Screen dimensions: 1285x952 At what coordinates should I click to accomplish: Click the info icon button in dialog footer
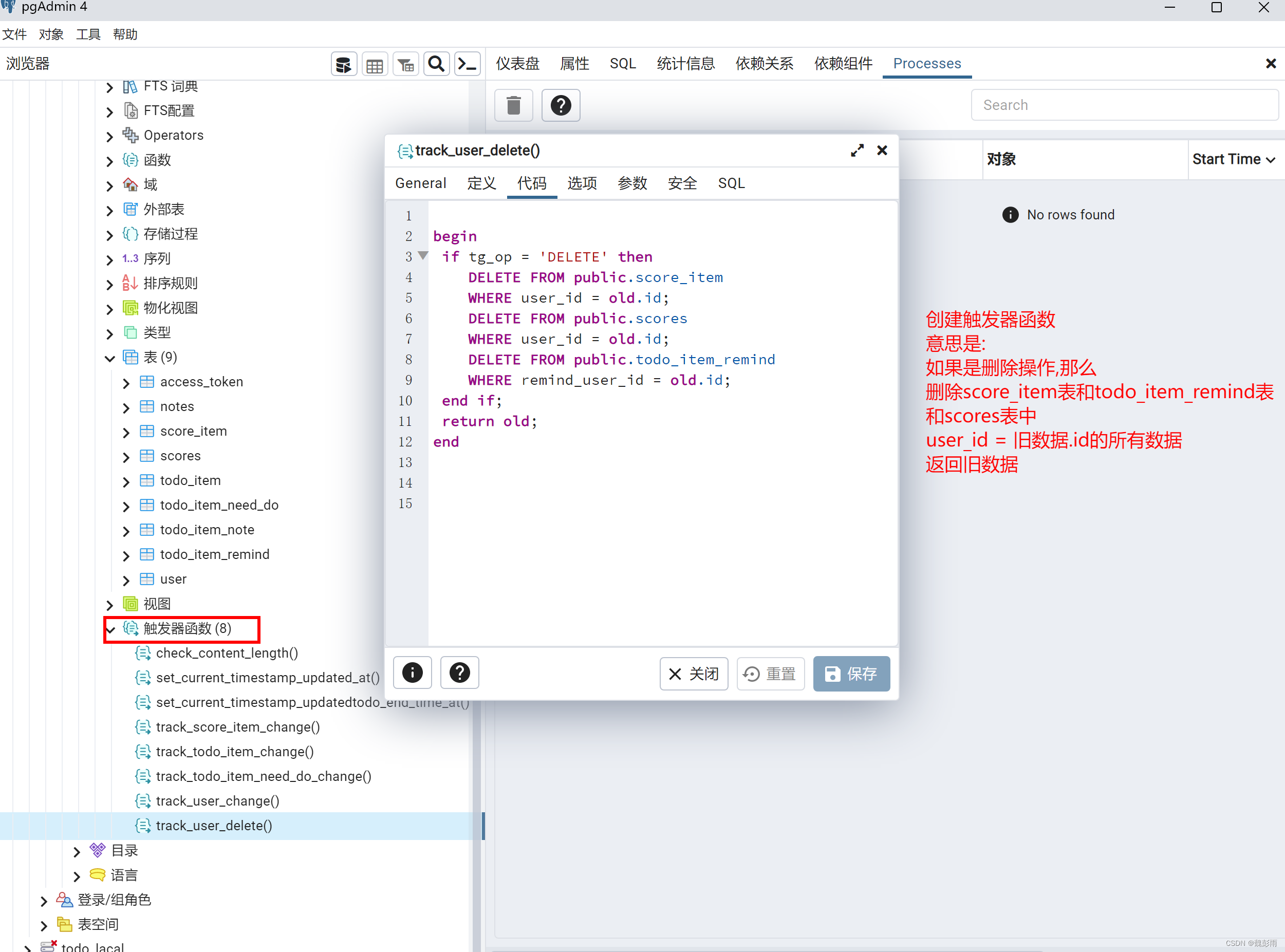[413, 673]
